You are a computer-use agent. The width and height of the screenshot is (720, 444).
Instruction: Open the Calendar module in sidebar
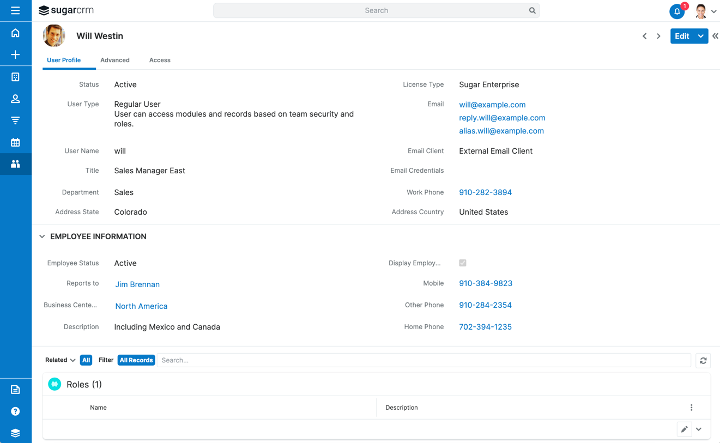(15, 142)
